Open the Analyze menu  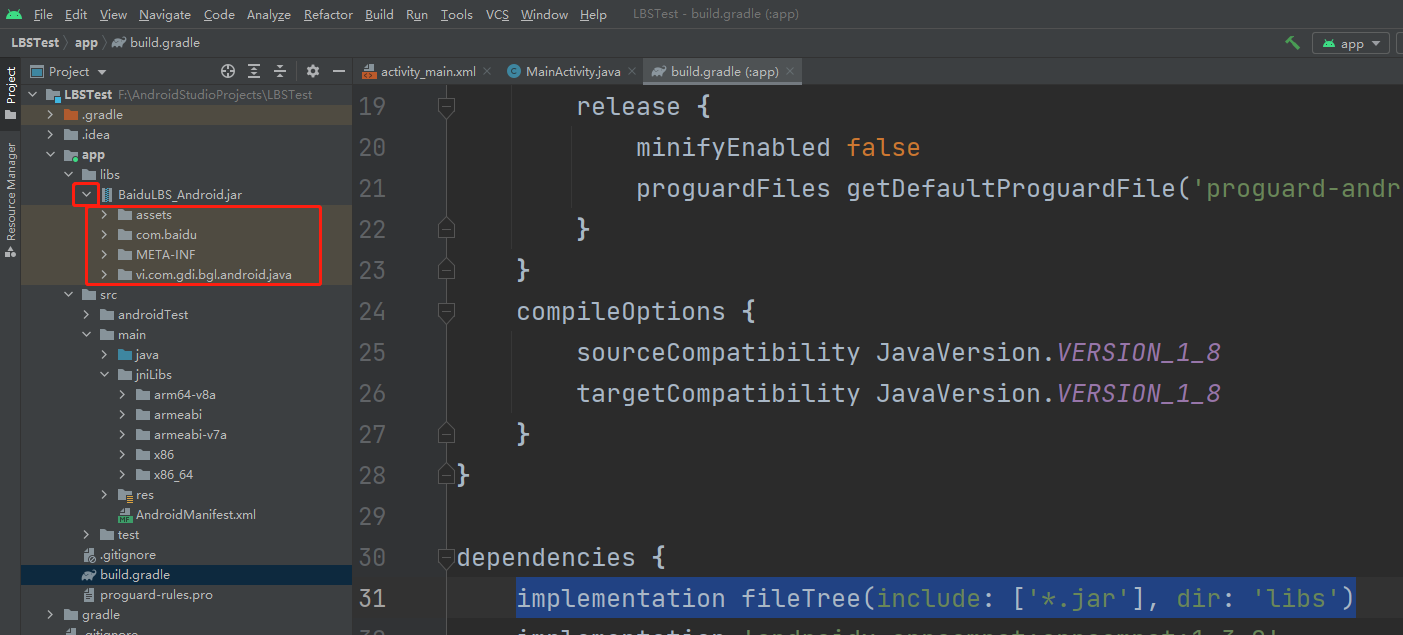point(268,14)
